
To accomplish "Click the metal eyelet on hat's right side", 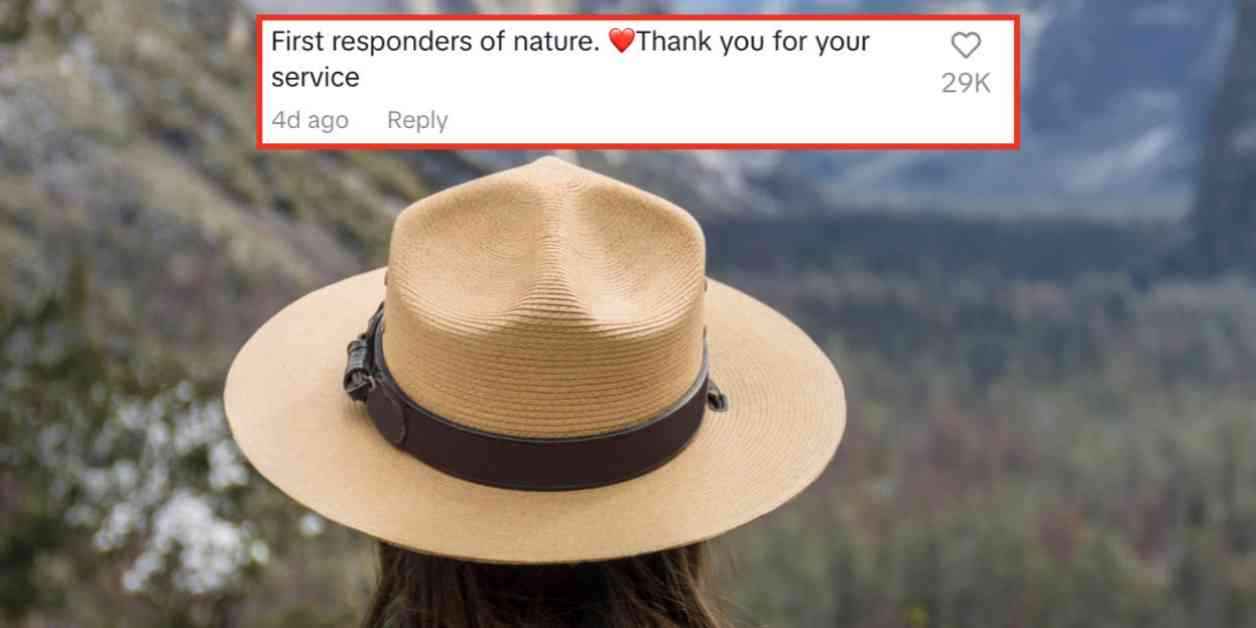I will pyautogui.click(x=717, y=398).
